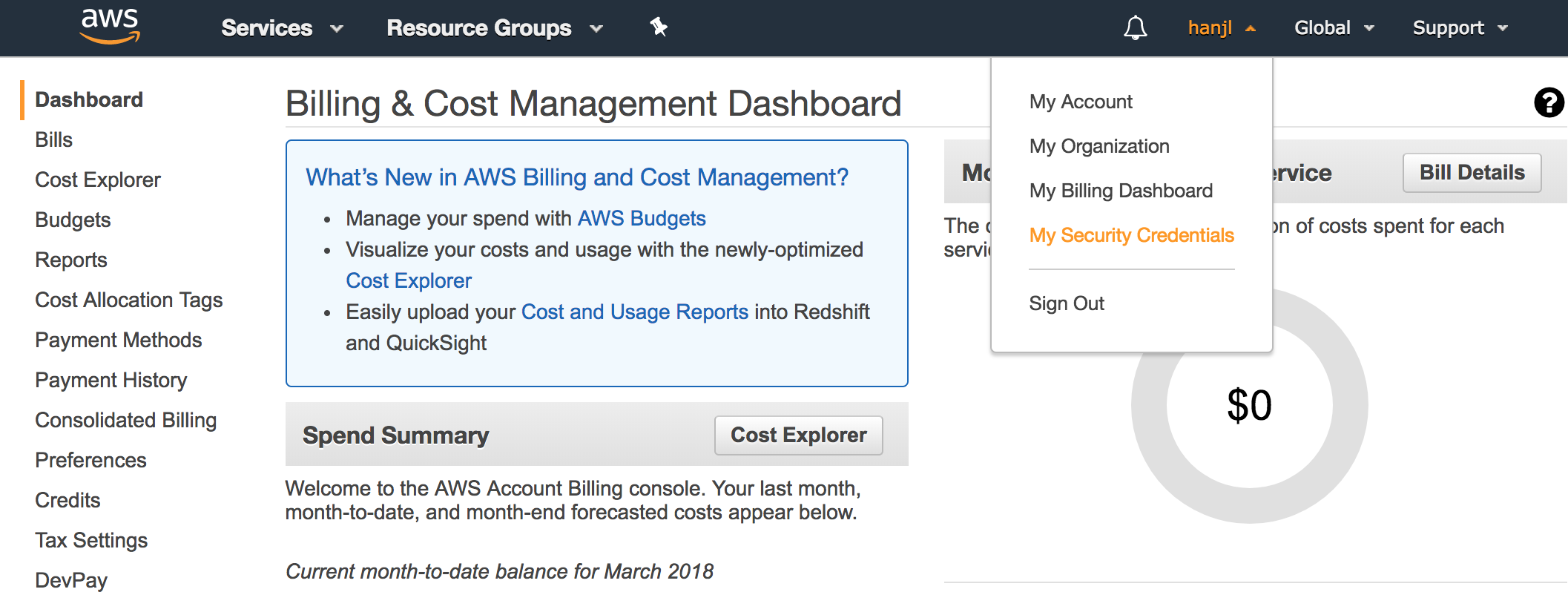
Task: Open Consolidated Billing in the sidebar
Action: [x=126, y=420]
